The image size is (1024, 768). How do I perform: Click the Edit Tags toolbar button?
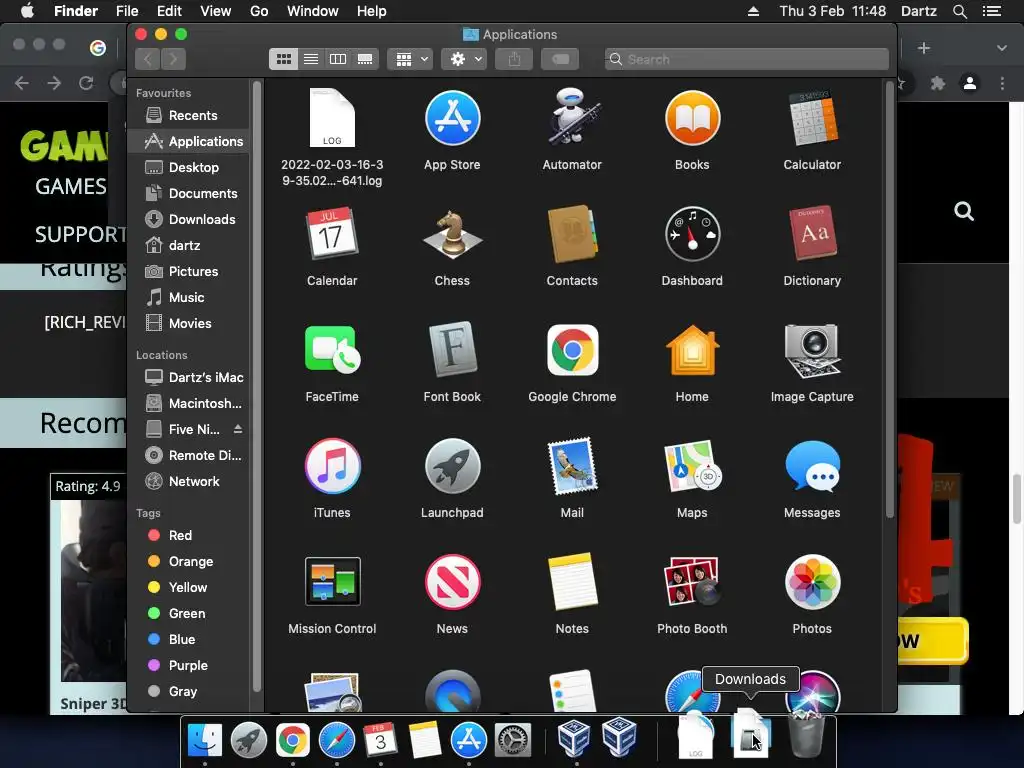coord(560,59)
